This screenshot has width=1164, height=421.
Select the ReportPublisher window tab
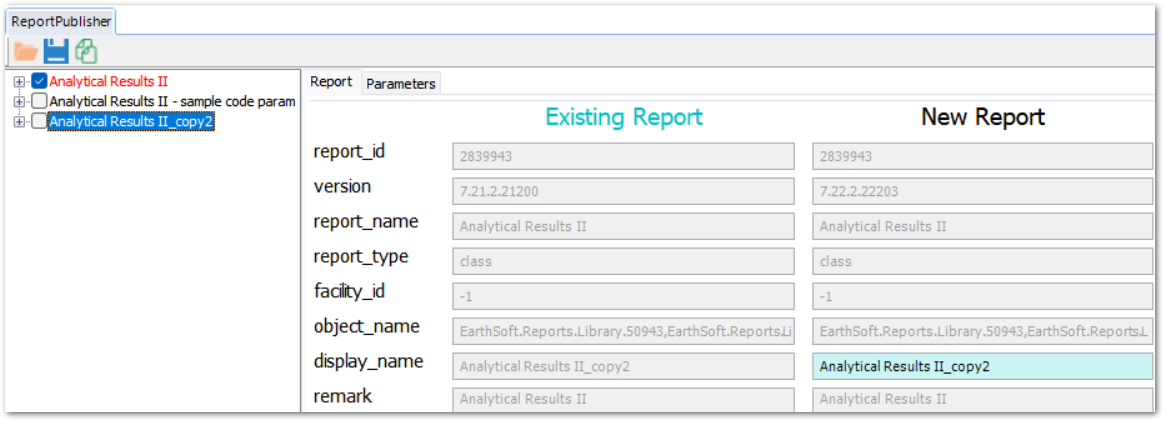click(61, 20)
